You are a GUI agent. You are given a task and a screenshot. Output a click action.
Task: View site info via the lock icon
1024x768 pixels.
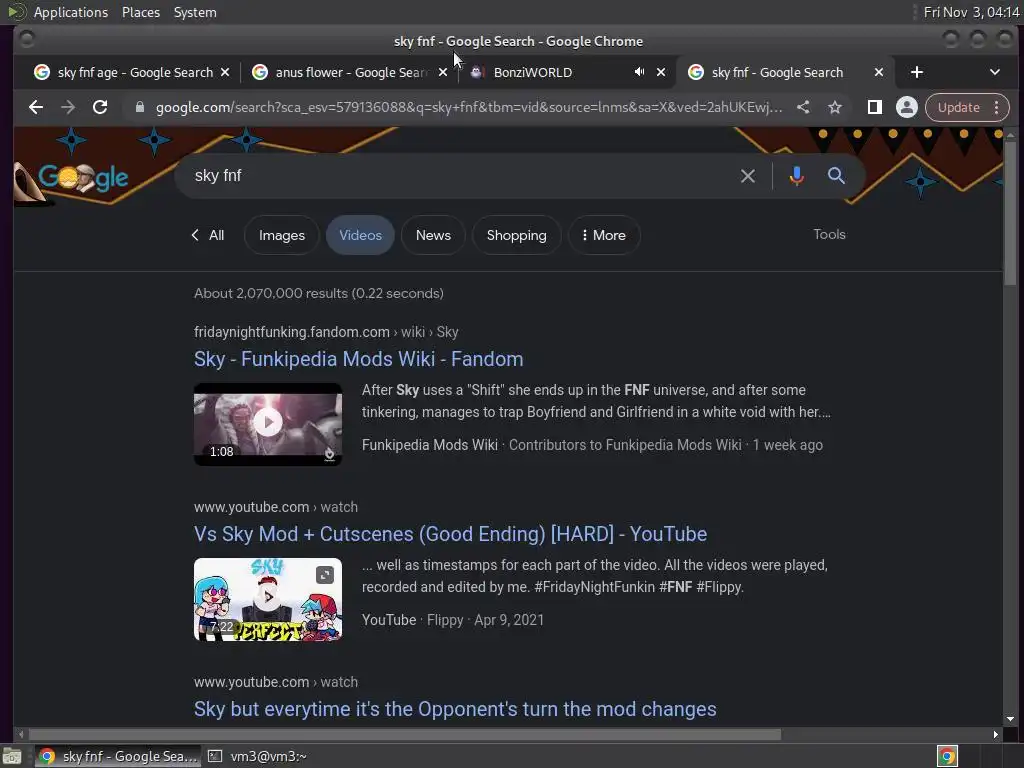tap(139, 107)
